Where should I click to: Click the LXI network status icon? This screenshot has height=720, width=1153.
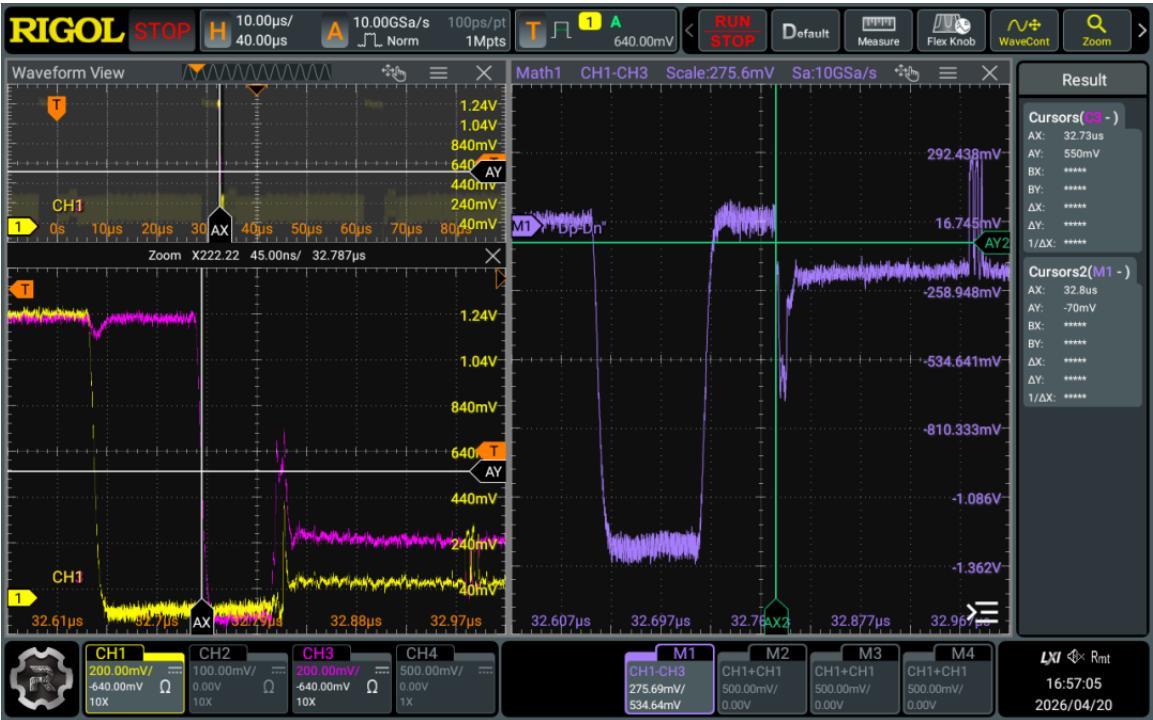pos(1050,657)
